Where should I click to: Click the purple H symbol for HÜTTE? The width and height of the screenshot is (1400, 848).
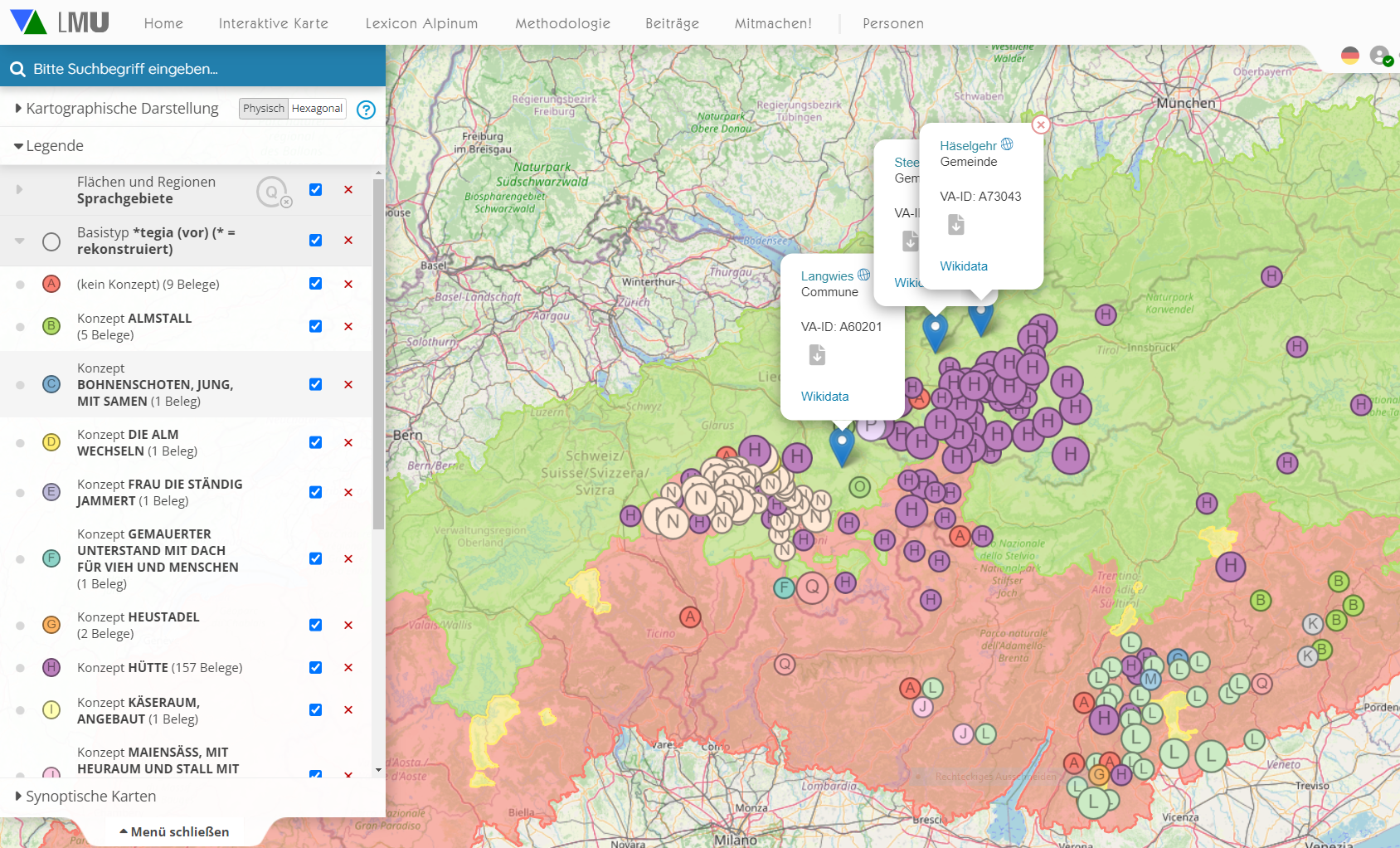point(51,667)
